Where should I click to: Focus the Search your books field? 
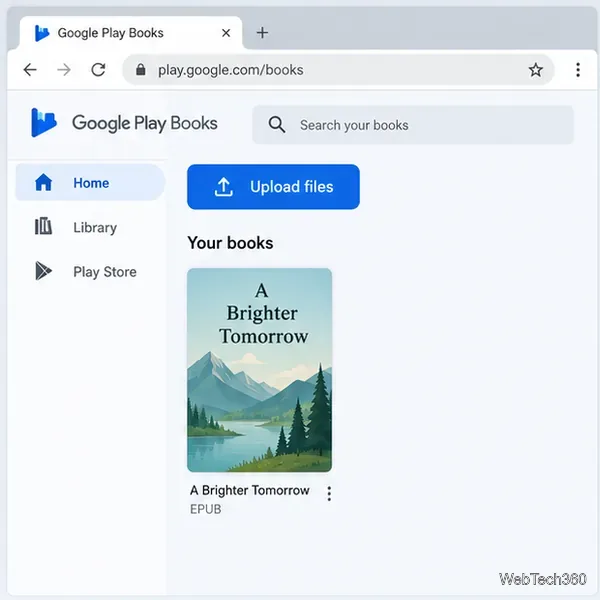pyautogui.click(x=412, y=125)
